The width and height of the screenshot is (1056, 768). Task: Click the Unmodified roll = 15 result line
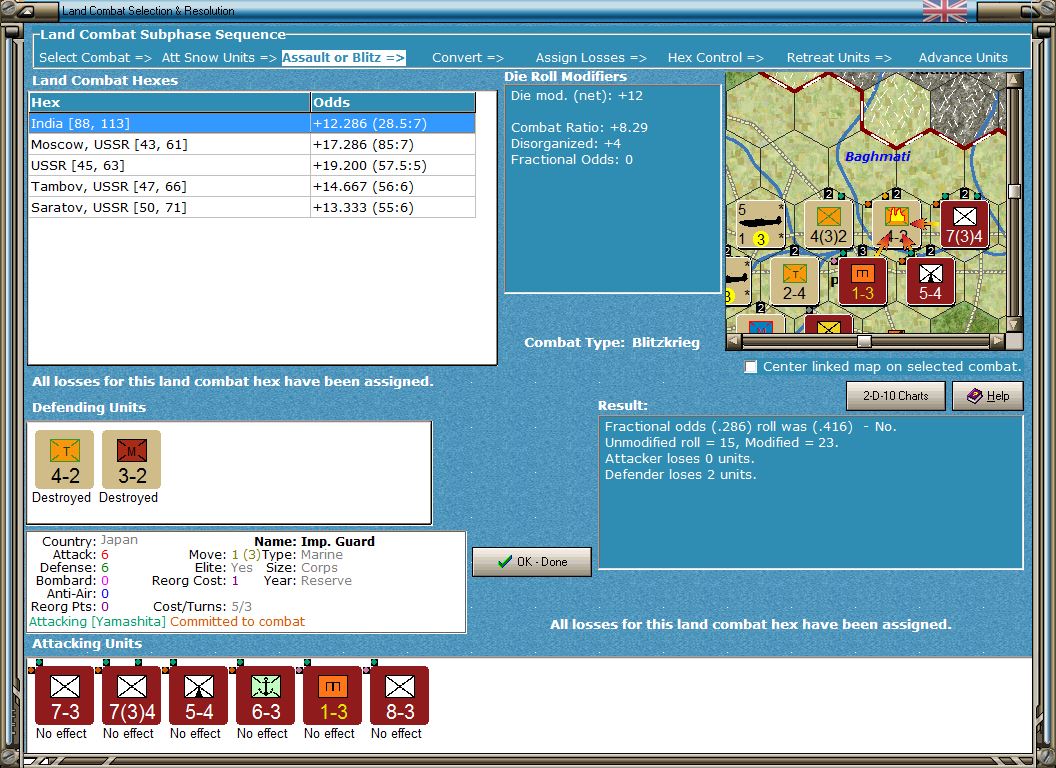pyautogui.click(x=721, y=443)
